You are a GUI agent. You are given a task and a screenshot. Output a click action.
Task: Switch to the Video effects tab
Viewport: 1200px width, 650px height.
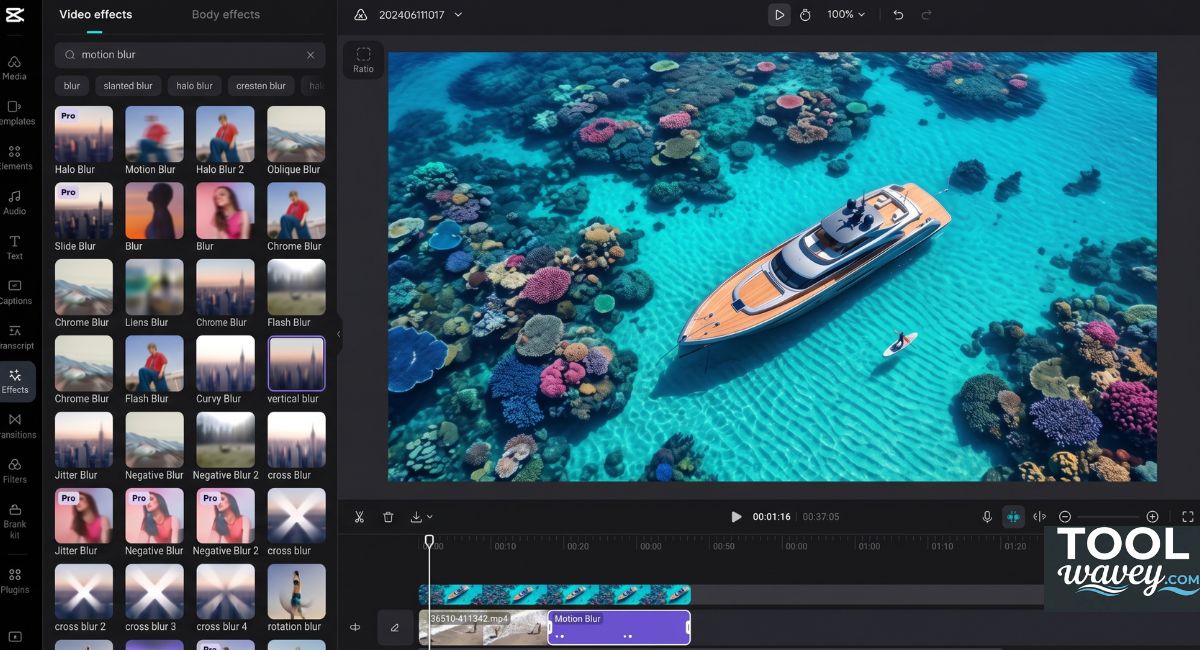coord(96,15)
